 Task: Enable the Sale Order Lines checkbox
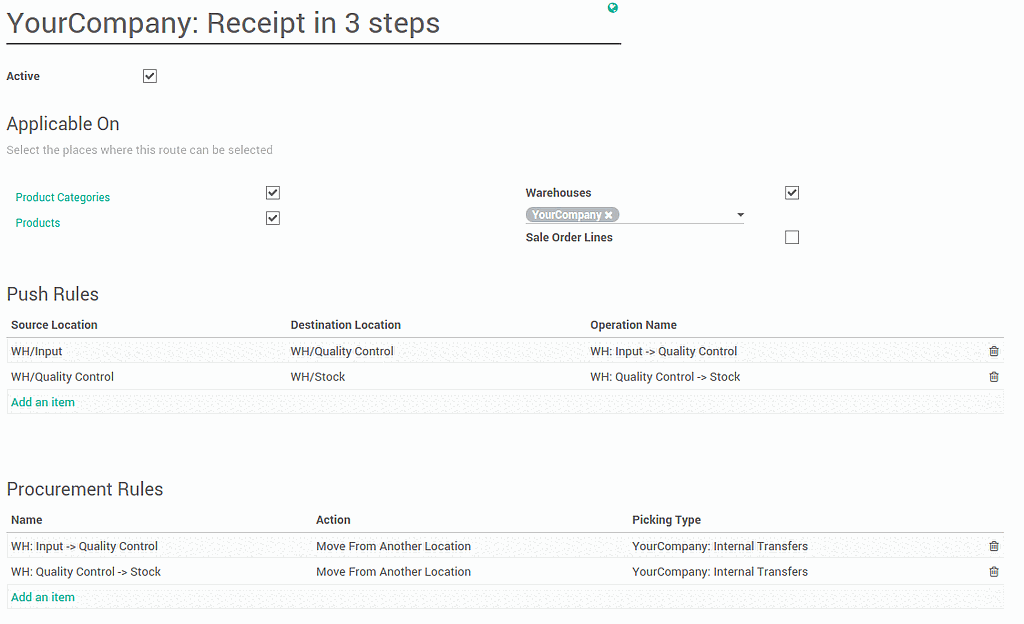[792, 238]
